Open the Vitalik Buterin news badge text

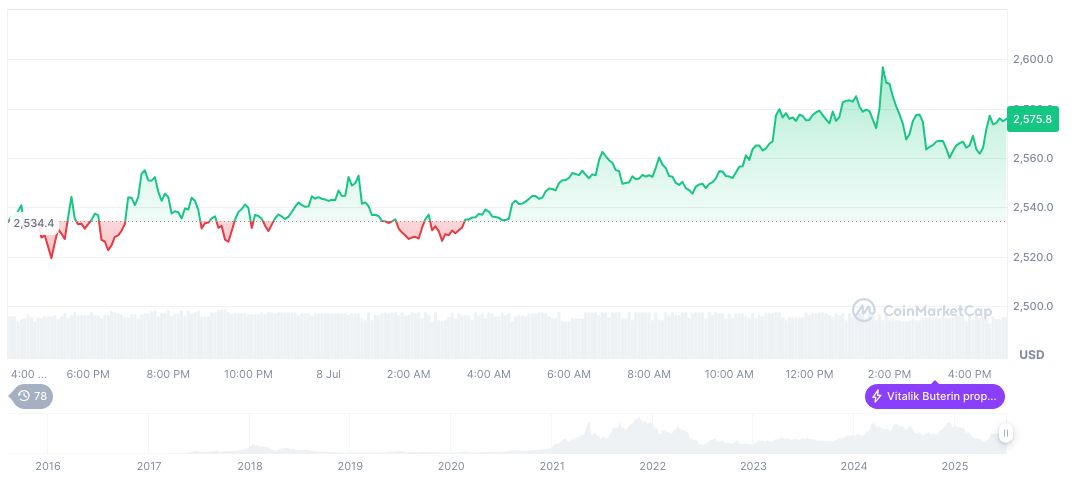click(x=942, y=396)
